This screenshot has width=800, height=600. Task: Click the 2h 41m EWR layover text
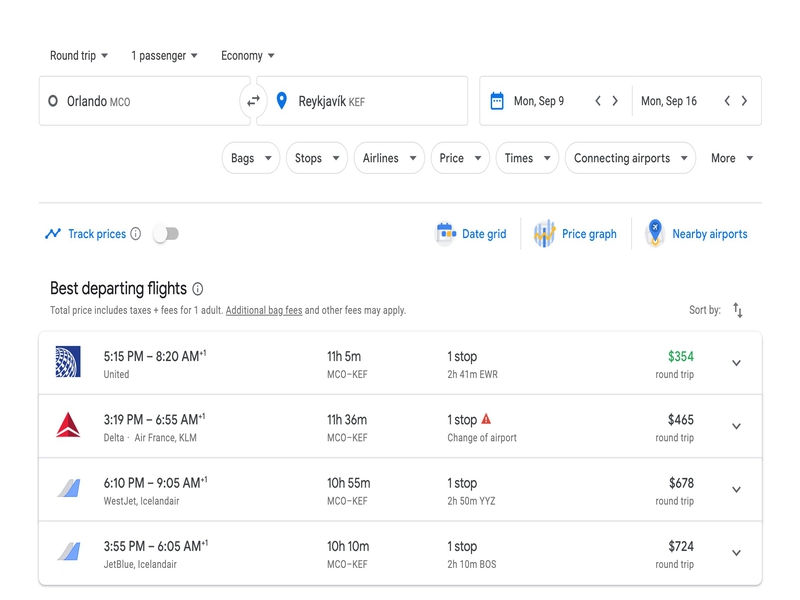pyautogui.click(x=472, y=374)
